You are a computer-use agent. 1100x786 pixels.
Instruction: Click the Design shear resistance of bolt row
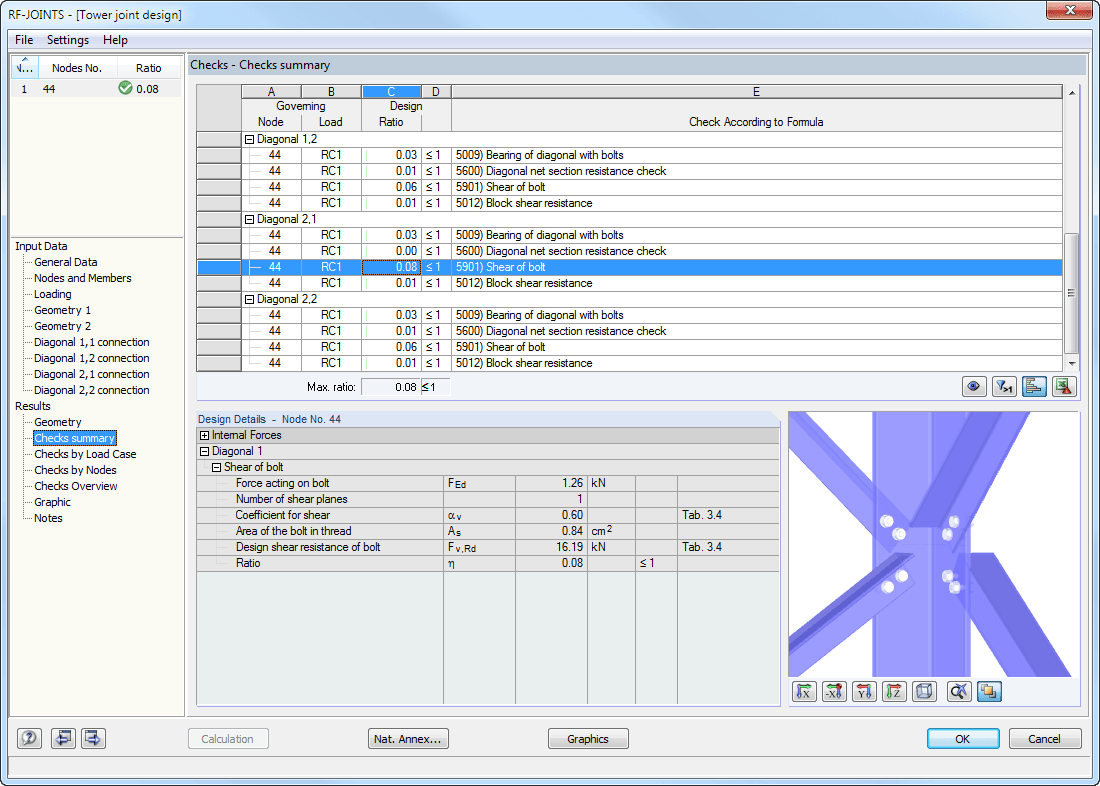488,547
